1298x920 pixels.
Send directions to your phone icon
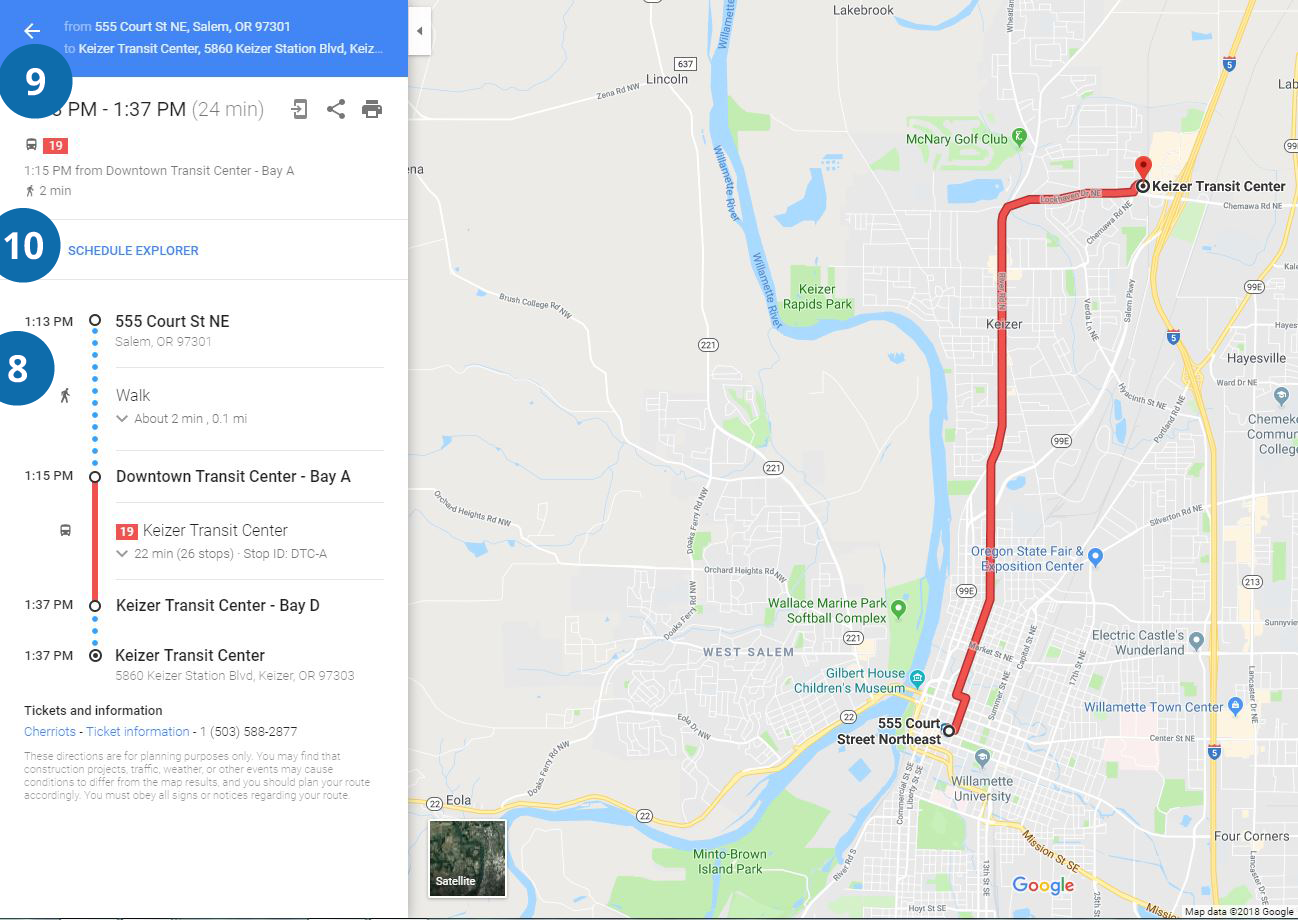[x=299, y=109]
